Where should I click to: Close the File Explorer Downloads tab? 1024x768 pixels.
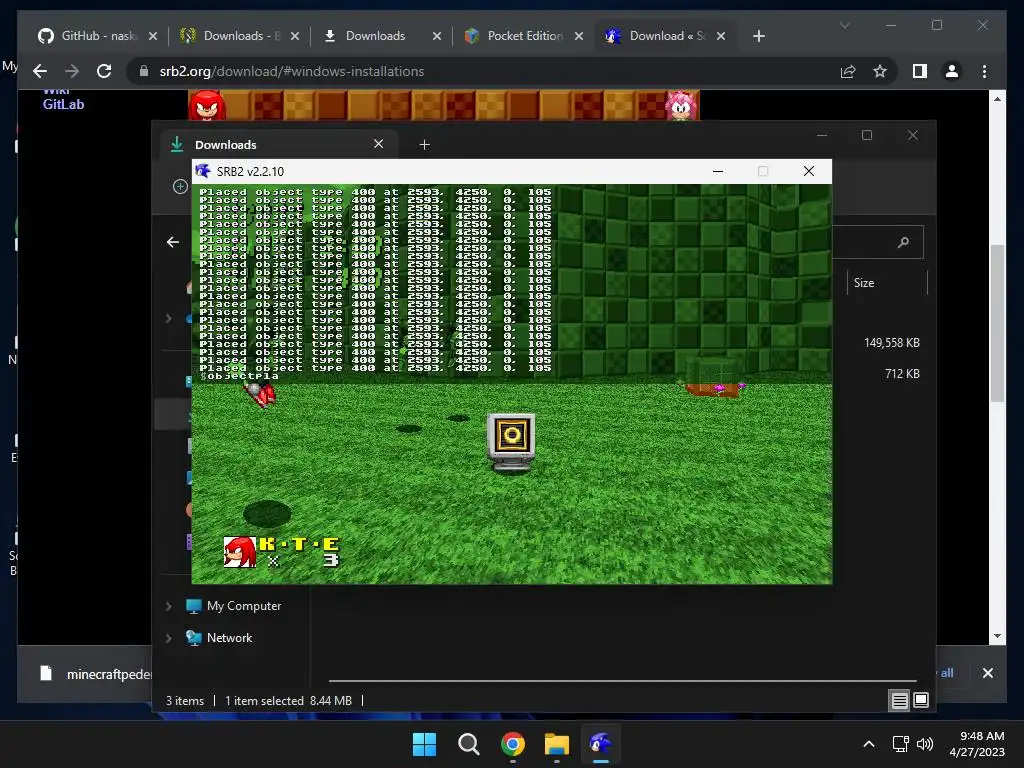coord(378,144)
